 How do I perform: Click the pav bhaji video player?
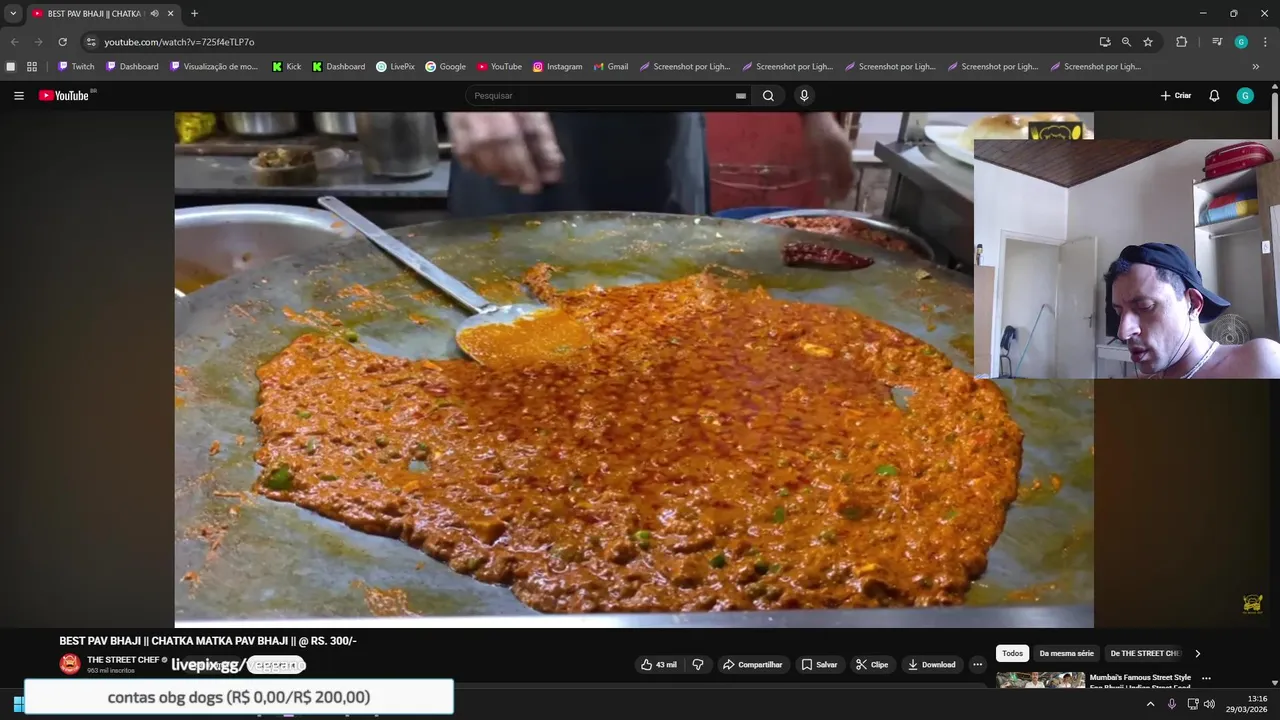click(634, 370)
